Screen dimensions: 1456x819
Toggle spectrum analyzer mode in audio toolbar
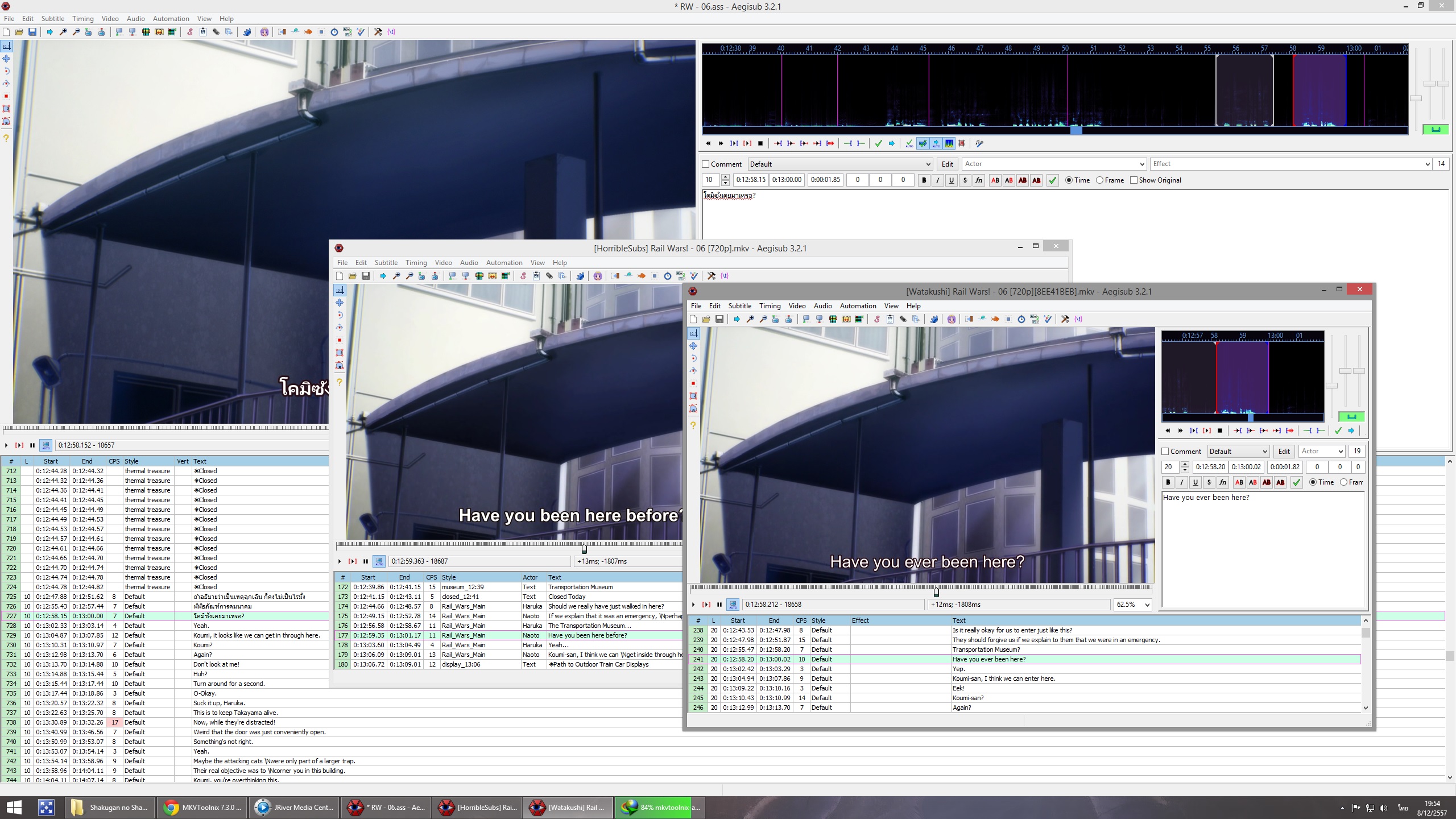pos(949,143)
